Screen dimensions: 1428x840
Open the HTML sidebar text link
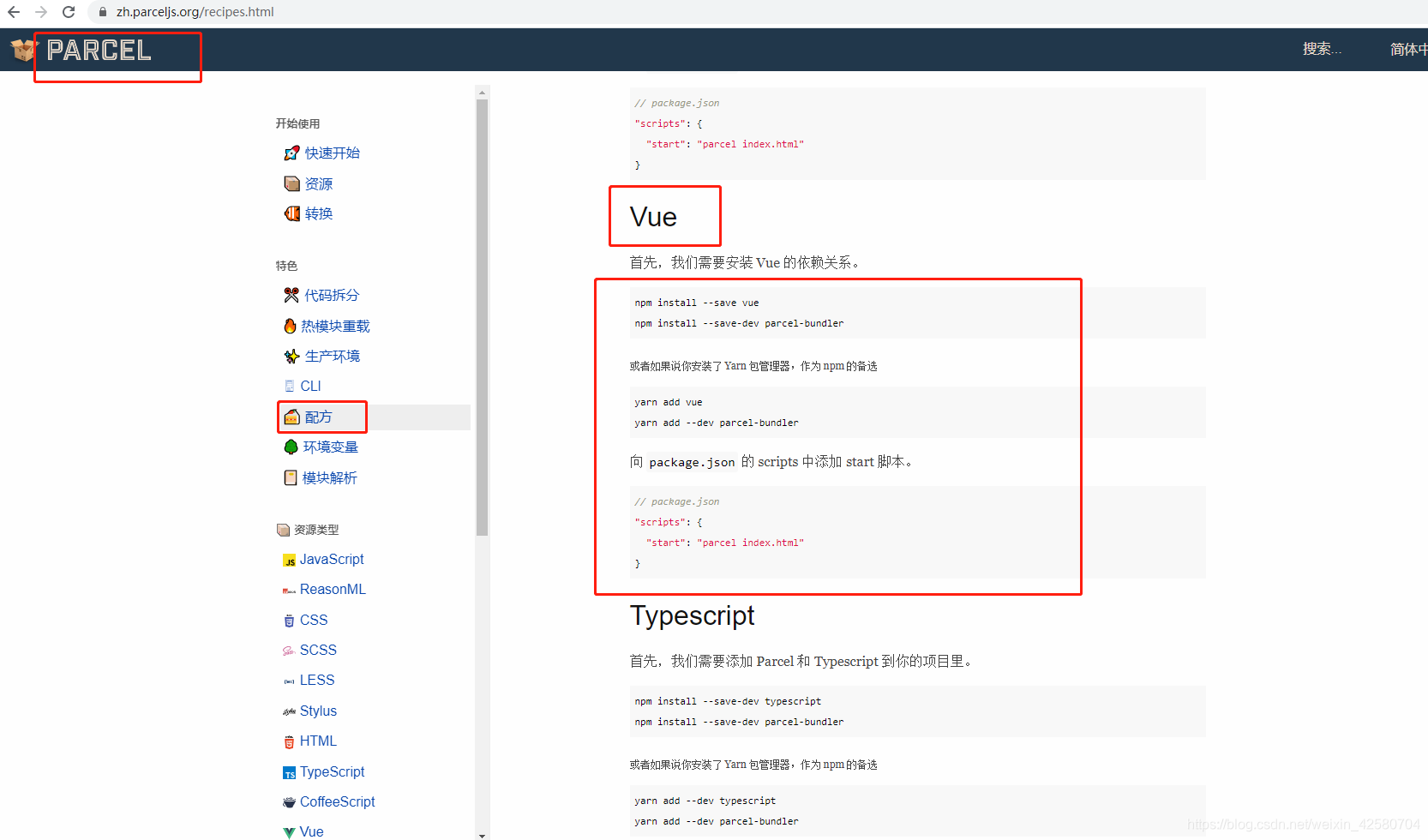[x=318, y=741]
